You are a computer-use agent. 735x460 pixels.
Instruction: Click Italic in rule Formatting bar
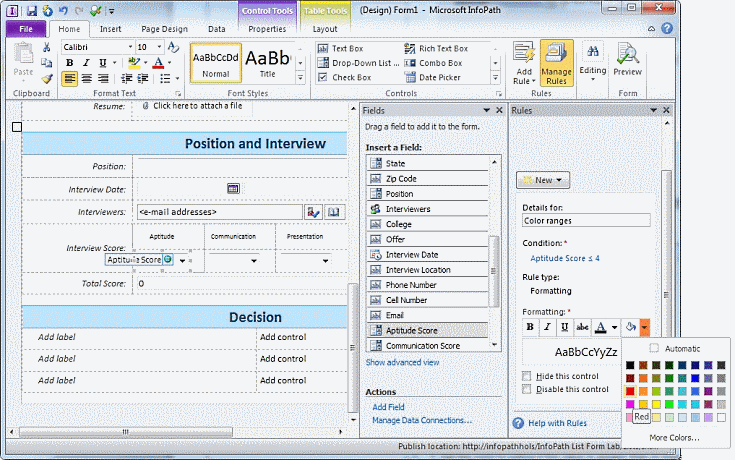point(547,327)
